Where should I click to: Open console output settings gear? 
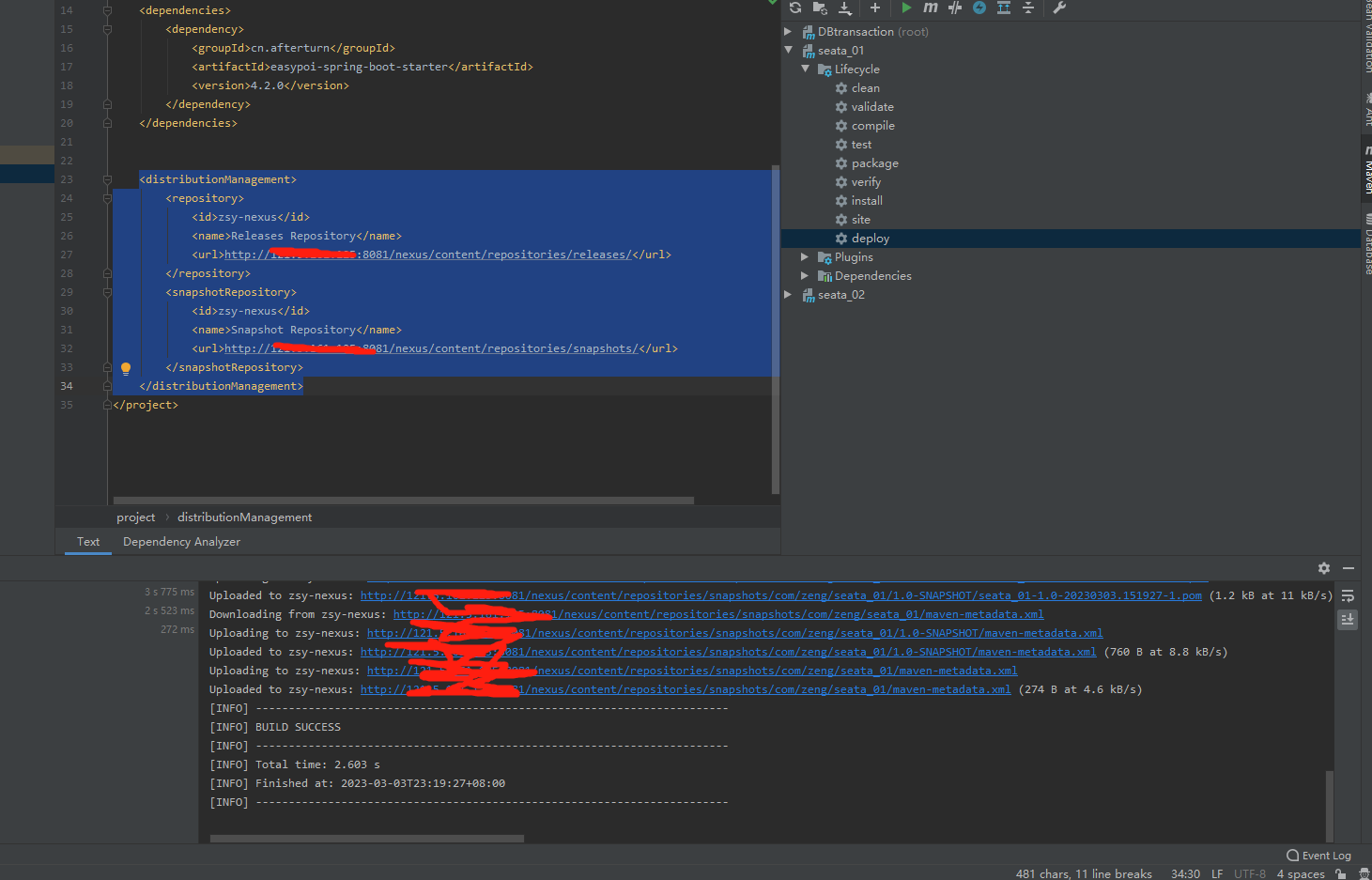click(x=1324, y=568)
